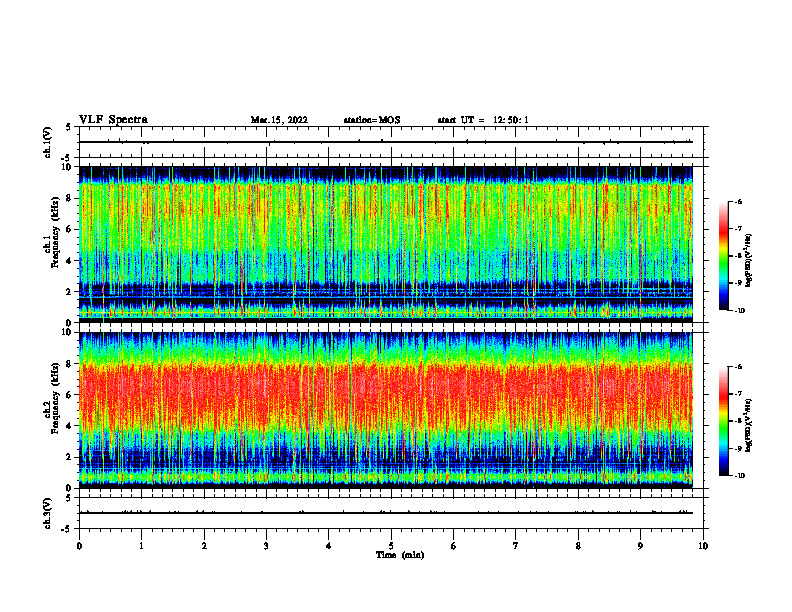
Task: Click time axis tick label "3"
Action: click(266, 546)
